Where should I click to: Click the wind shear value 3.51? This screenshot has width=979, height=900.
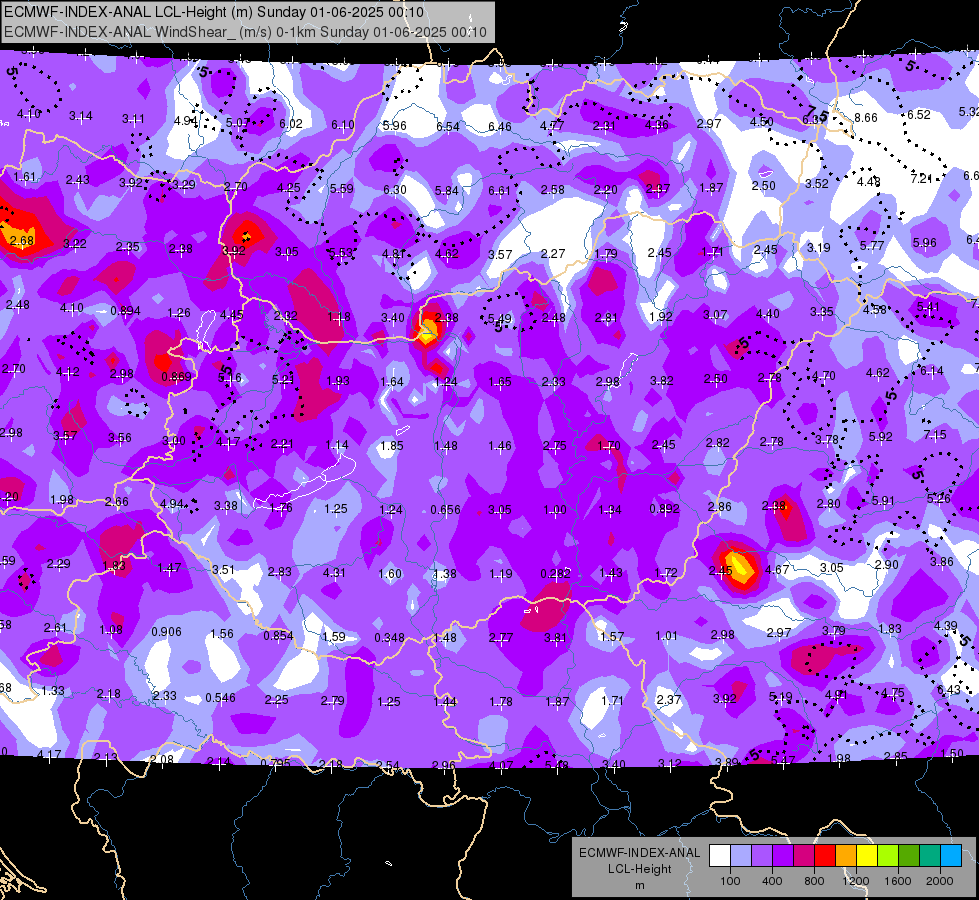[223, 569]
